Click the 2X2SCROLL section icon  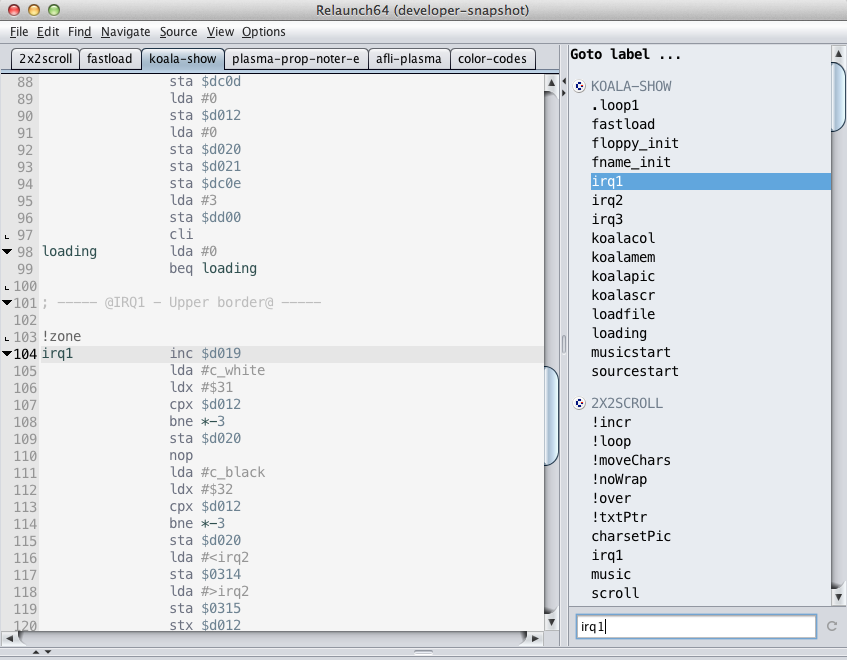580,403
